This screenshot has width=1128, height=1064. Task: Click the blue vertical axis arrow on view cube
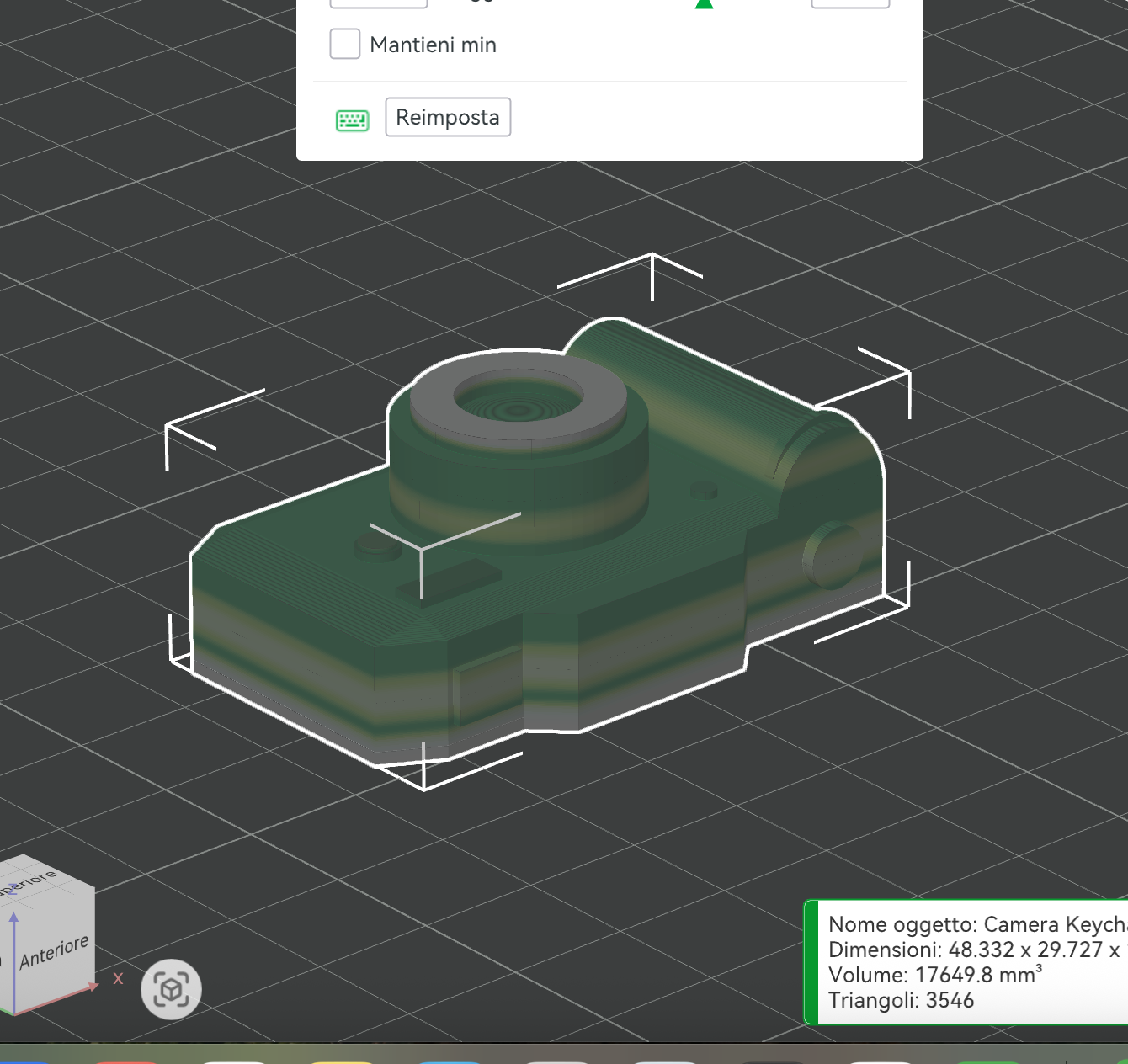(13, 960)
